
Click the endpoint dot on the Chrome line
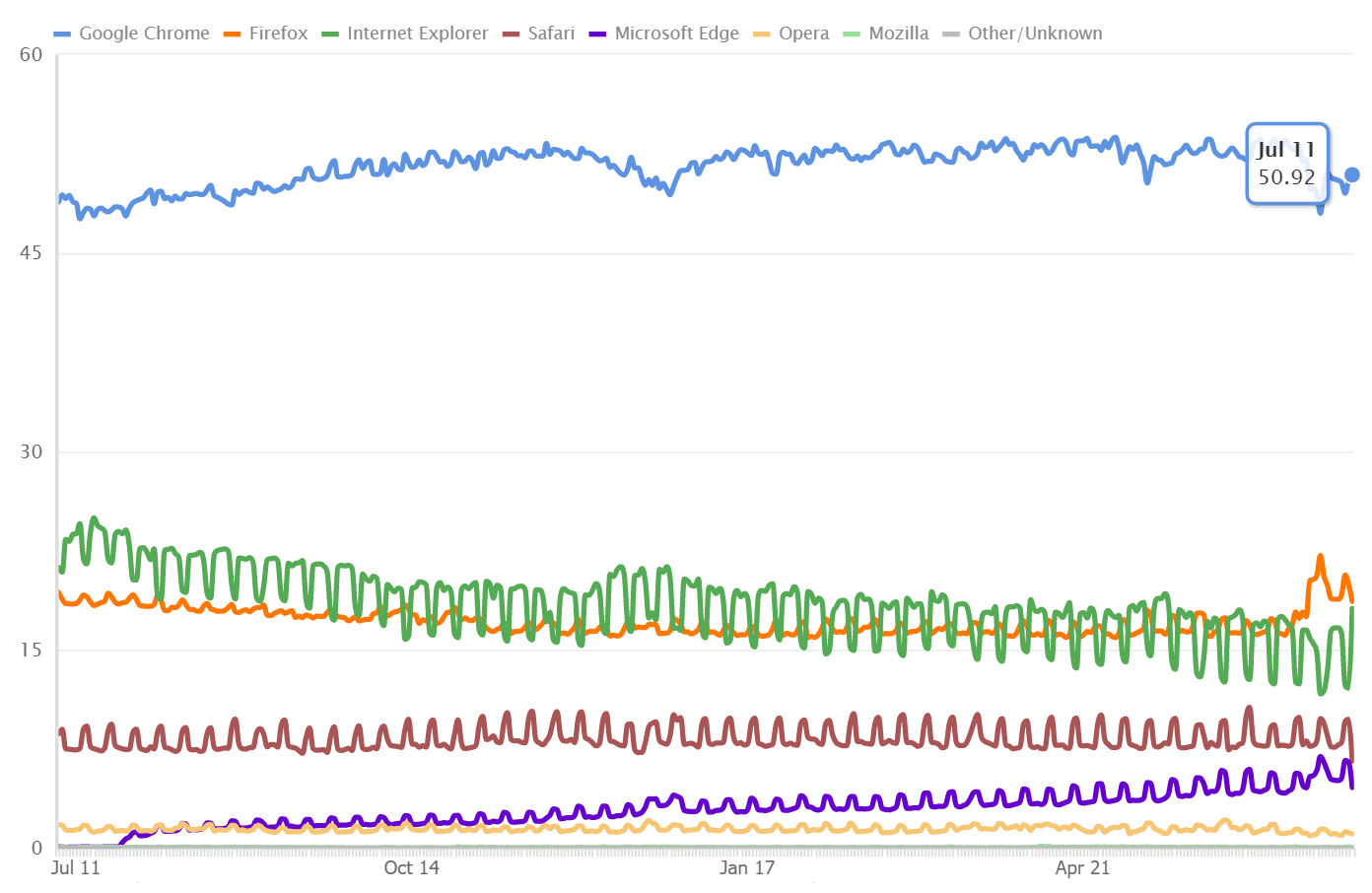pos(1352,172)
